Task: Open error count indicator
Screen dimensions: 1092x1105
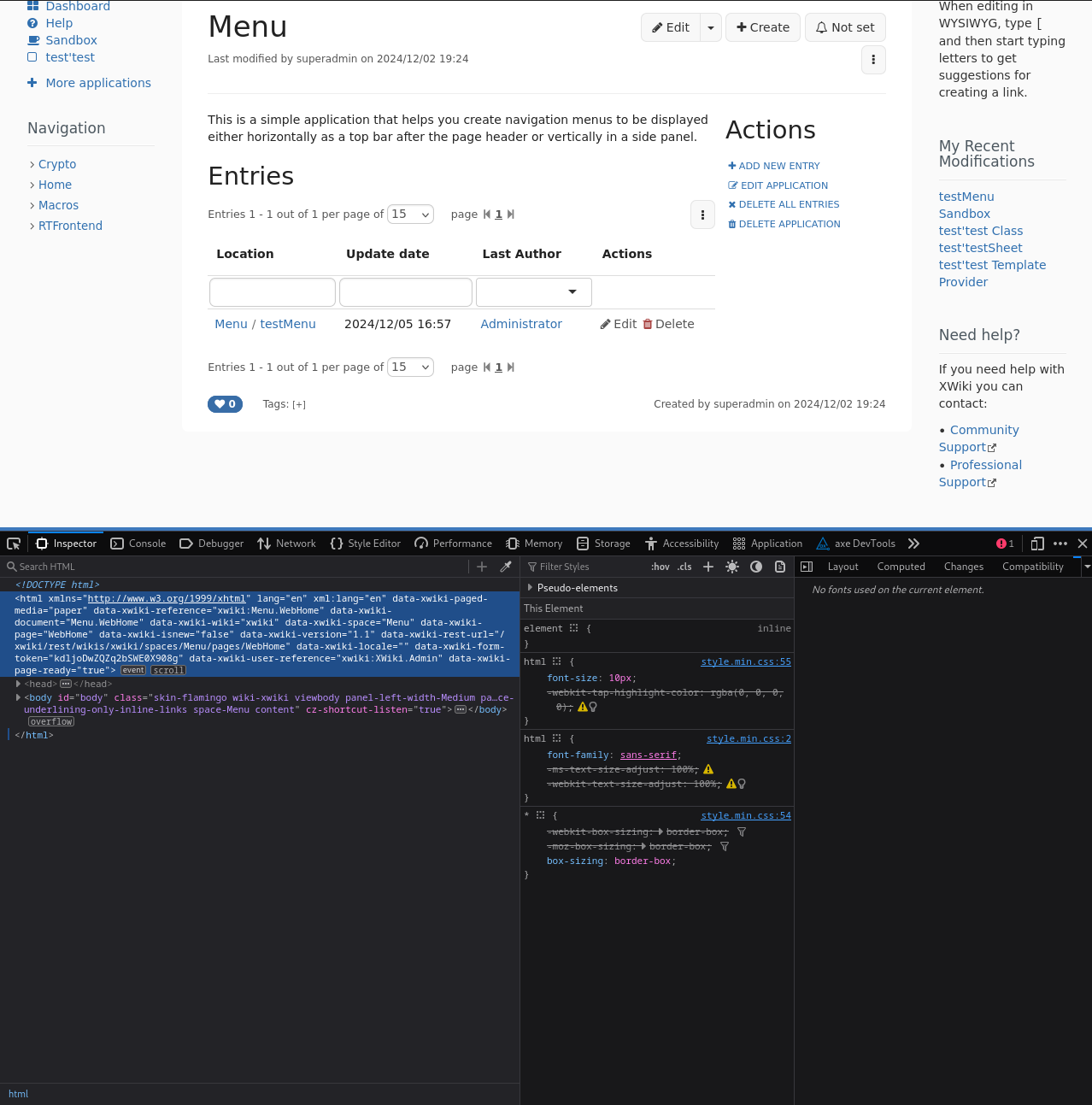Action: [x=1005, y=544]
